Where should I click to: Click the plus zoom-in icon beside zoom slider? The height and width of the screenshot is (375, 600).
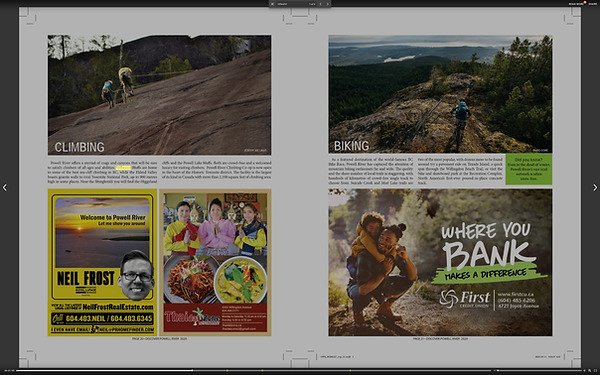coord(584,370)
